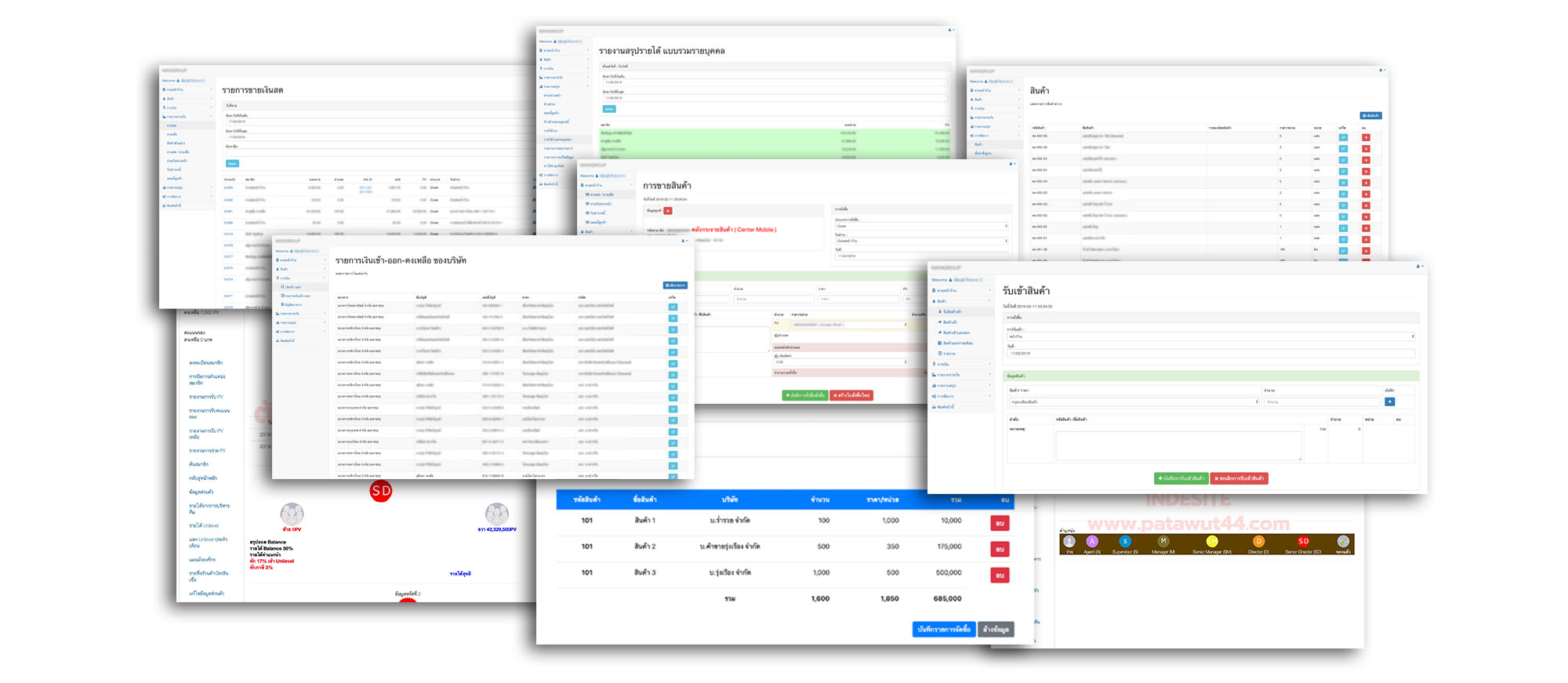Click the blue add button in bank list window
The height and width of the screenshot is (683, 1568).
(x=675, y=285)
